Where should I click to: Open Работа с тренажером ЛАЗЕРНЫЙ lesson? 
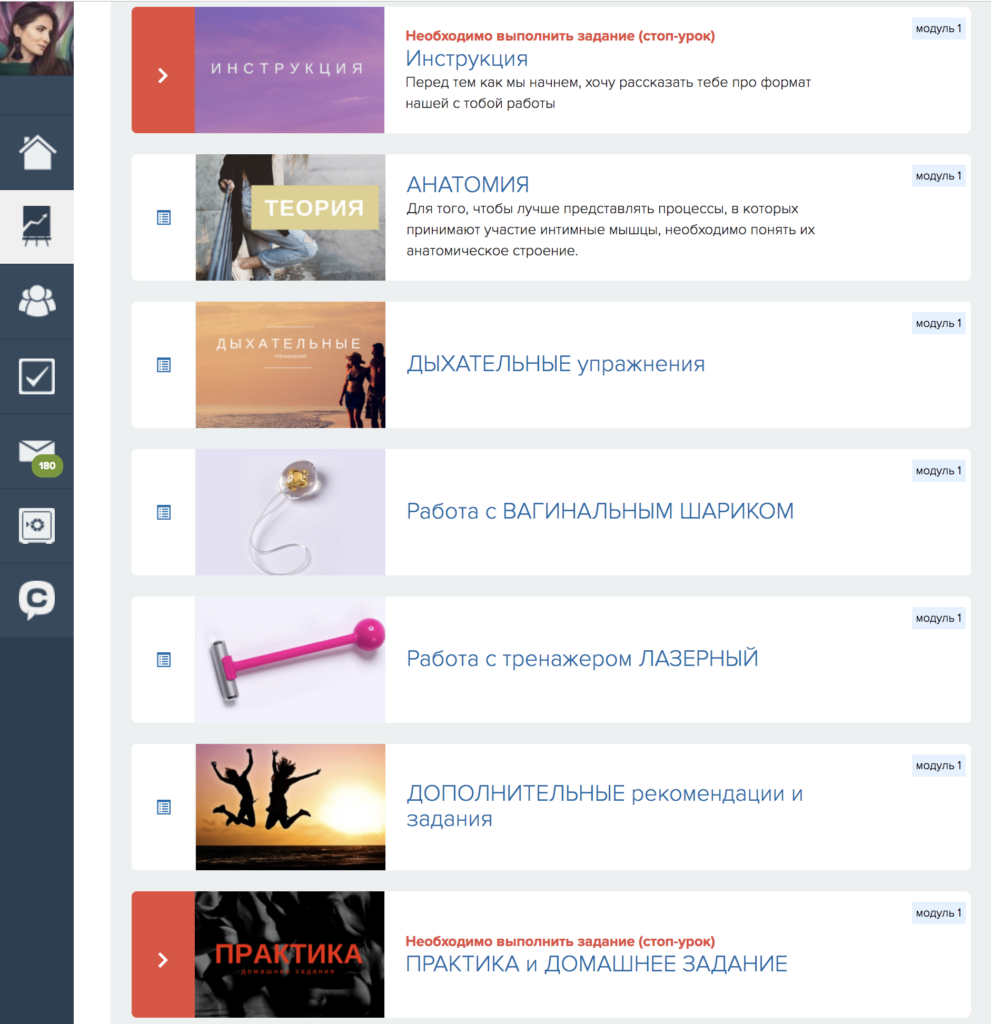pyautogui.click(x=582, y=659)
